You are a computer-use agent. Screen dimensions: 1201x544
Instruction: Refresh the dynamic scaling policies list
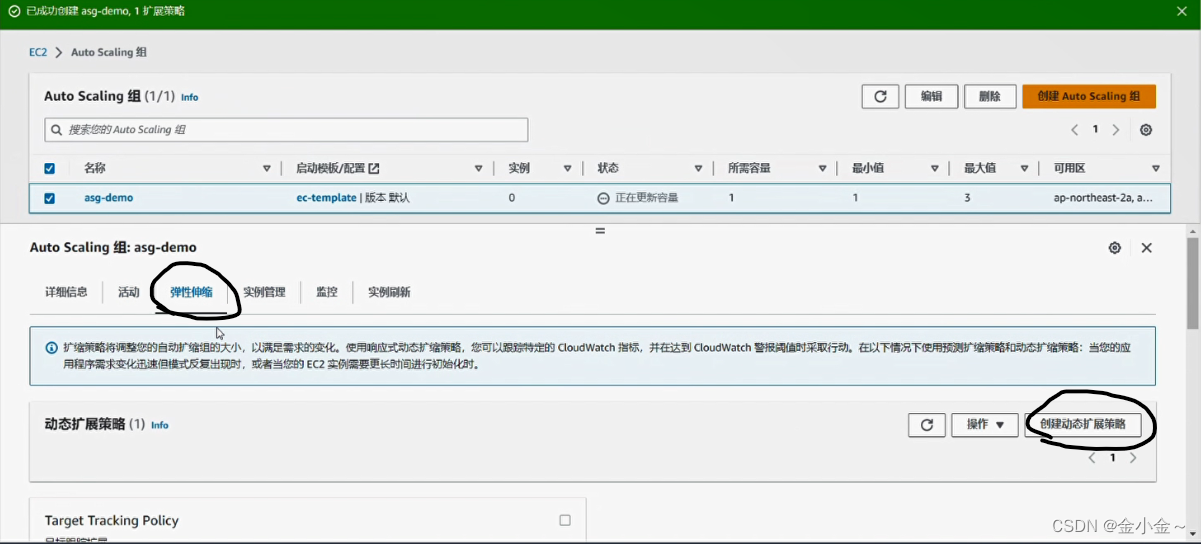(x=927, y=425)
